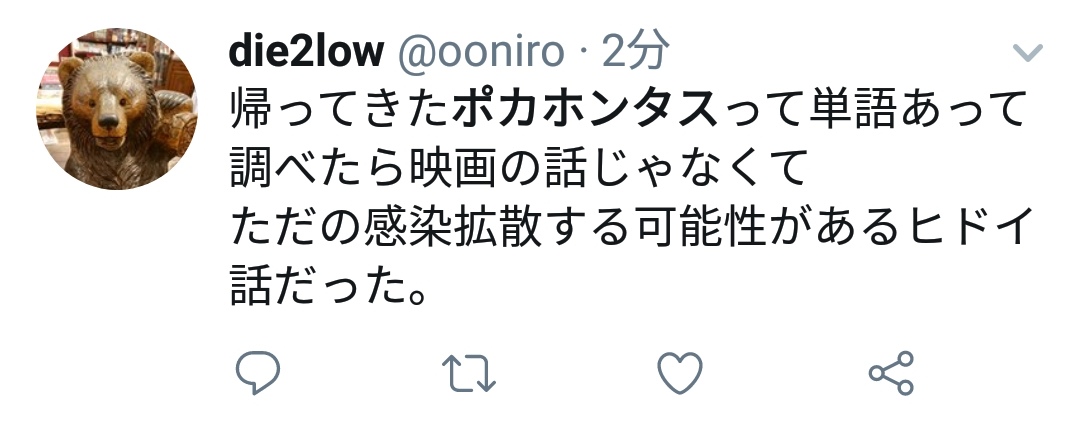Like the tweet with the heart icon

(680, 373)
